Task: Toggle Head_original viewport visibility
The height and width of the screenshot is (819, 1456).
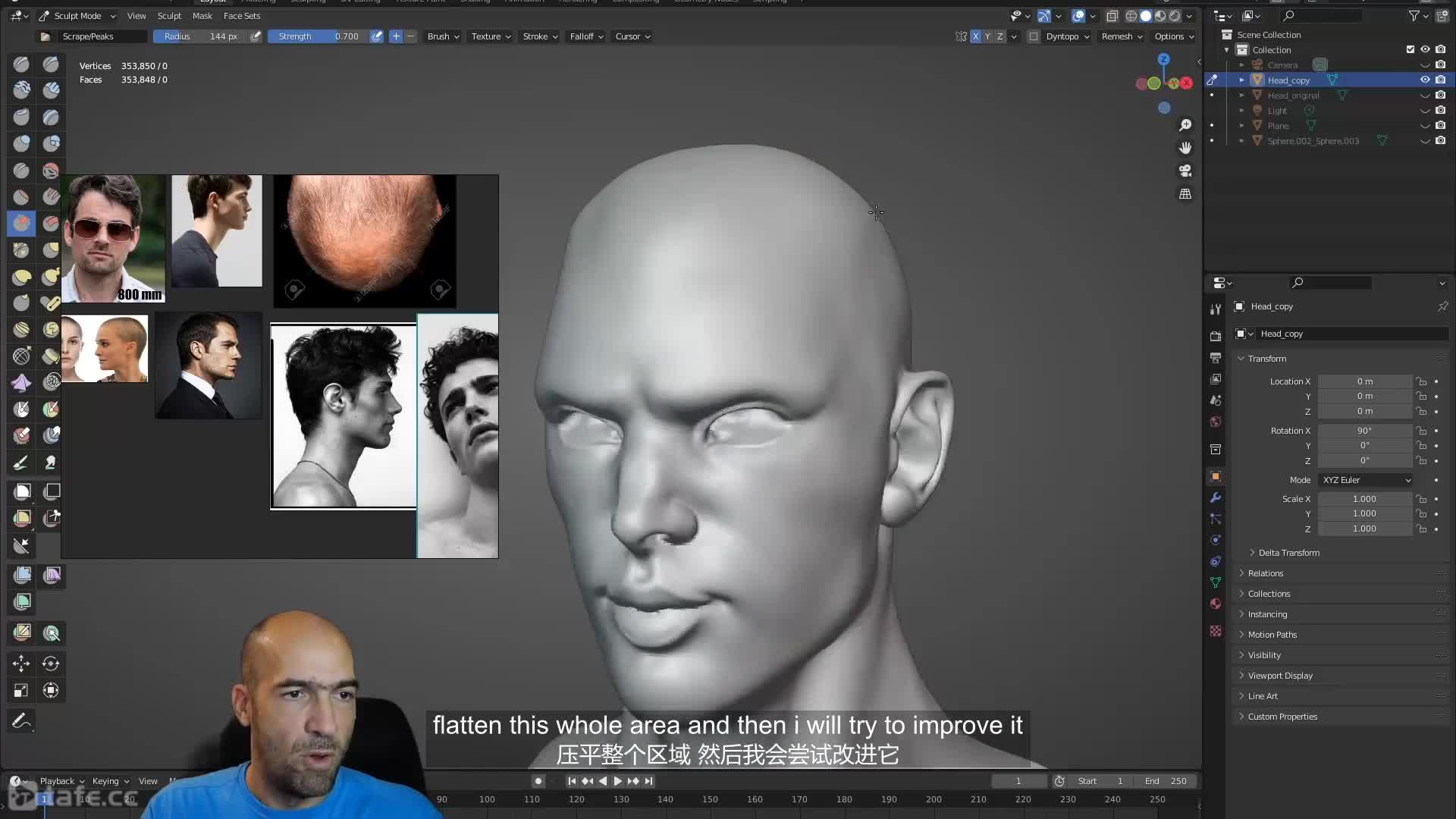Action: (x=1425, y=96)
